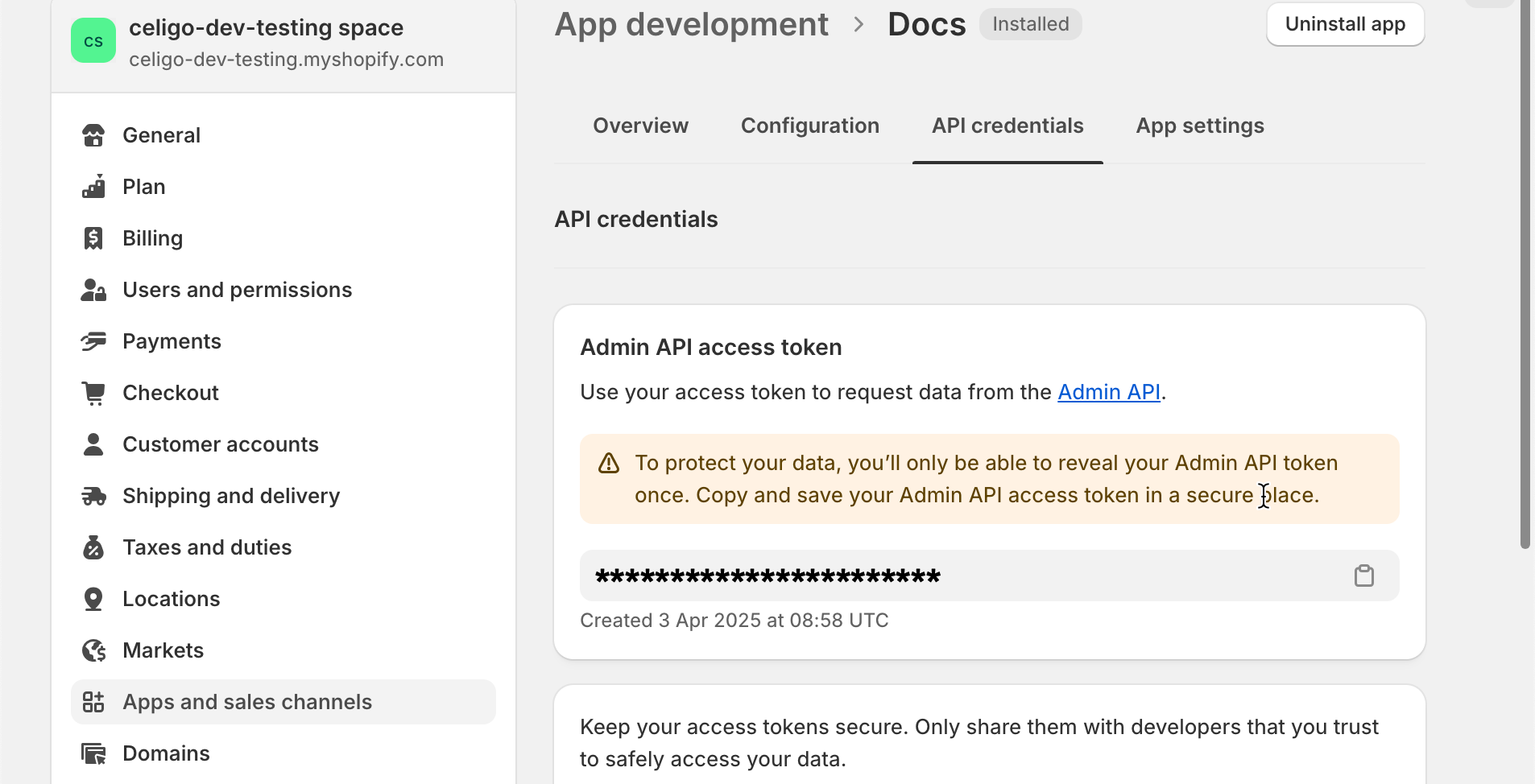Click the Payments hand icon
The image size is (1535, 784).
(x=93, y=341)
